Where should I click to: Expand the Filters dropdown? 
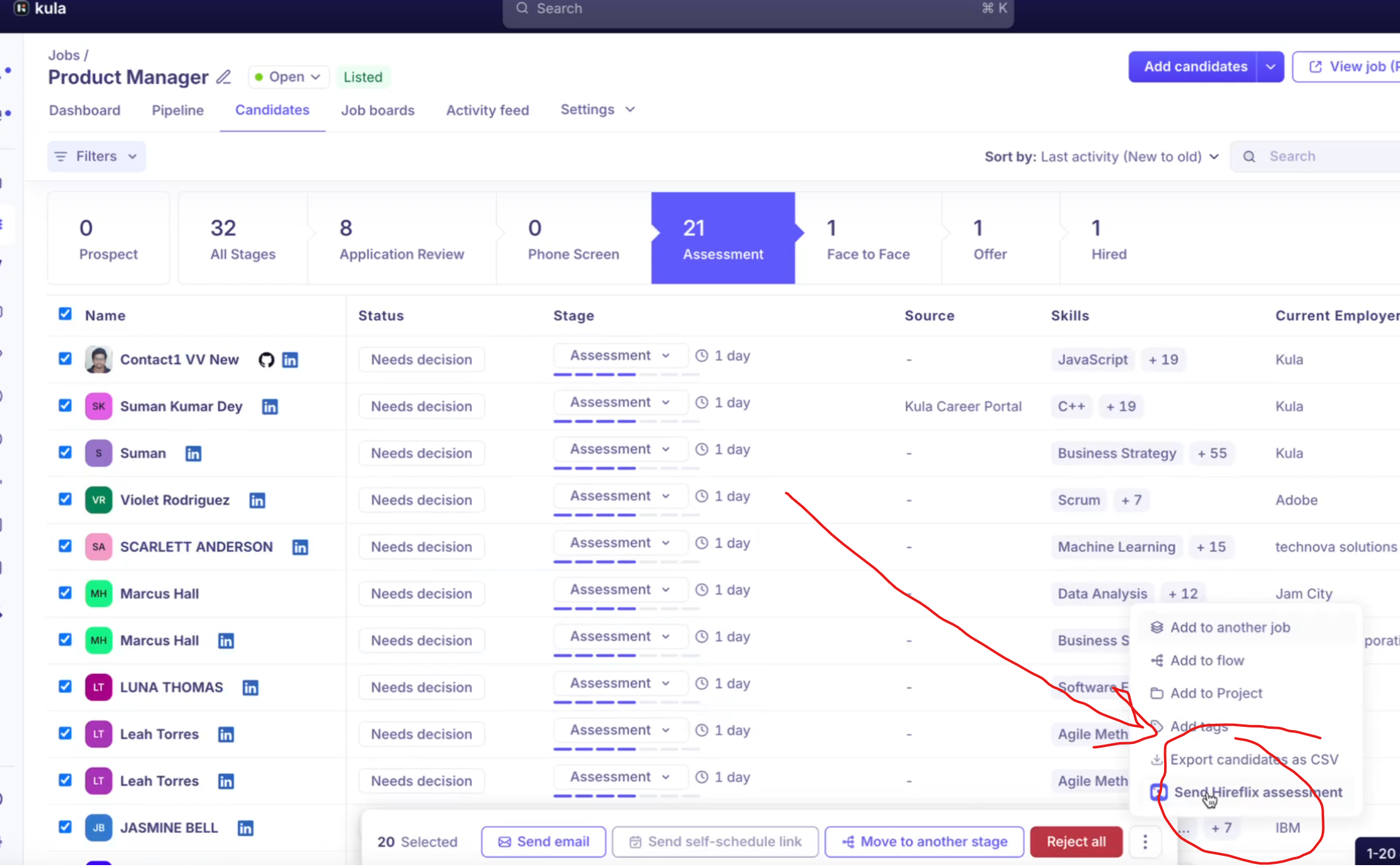click(97, 156)
